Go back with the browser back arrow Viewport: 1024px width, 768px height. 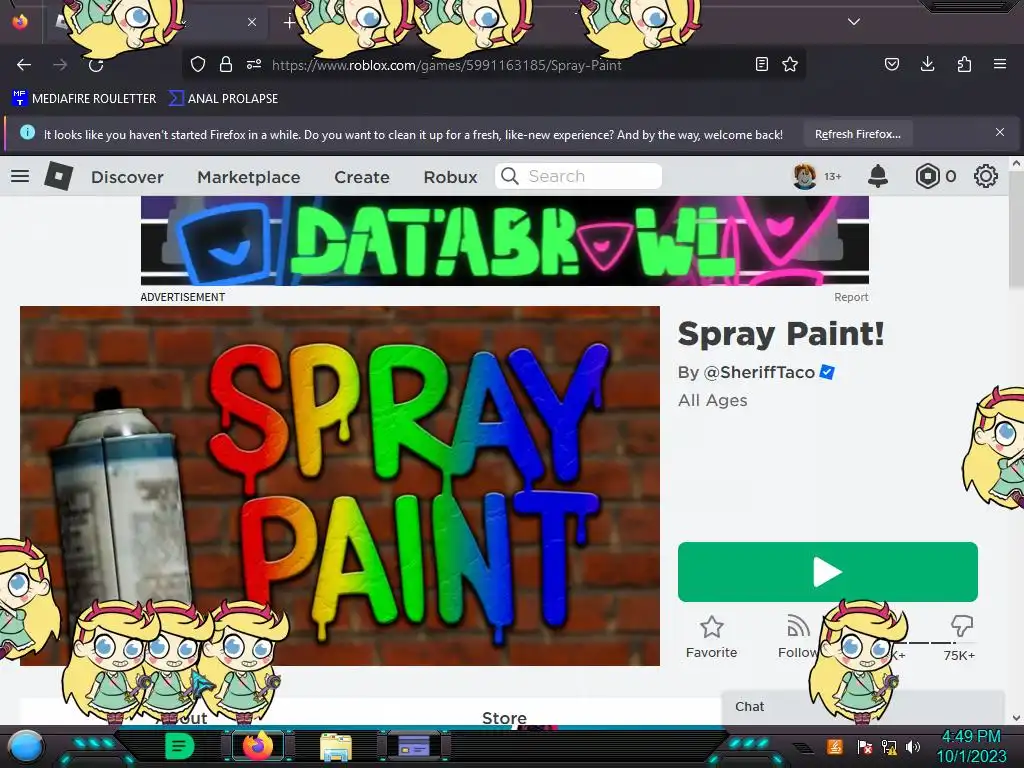pyautogui.click(x=24, y=65)
